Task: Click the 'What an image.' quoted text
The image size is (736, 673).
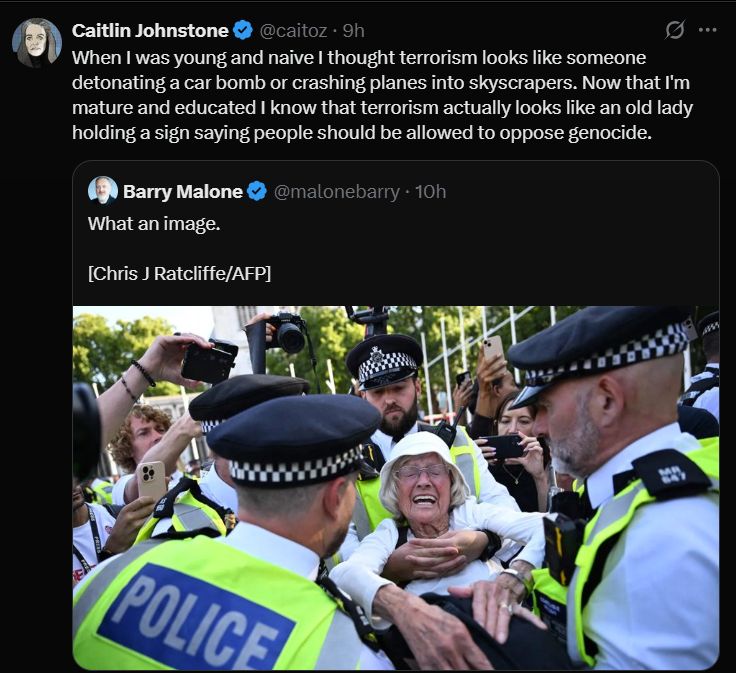Action: pos(154,223)
